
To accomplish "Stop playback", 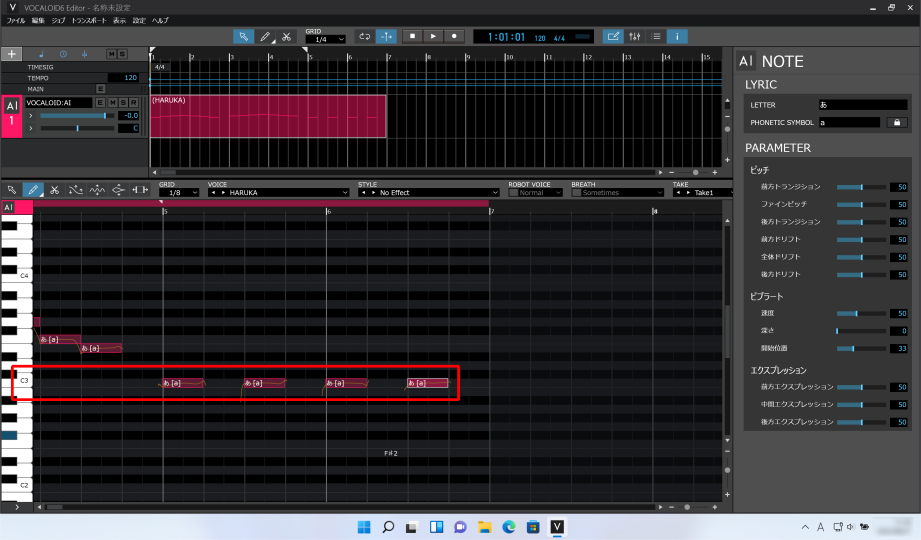I will point(412,36).
